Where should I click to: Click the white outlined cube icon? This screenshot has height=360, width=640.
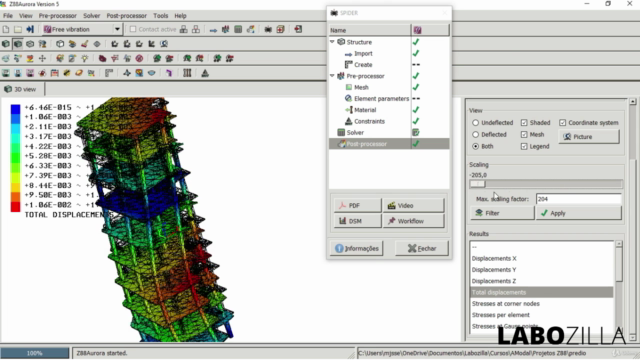point(60,44)
